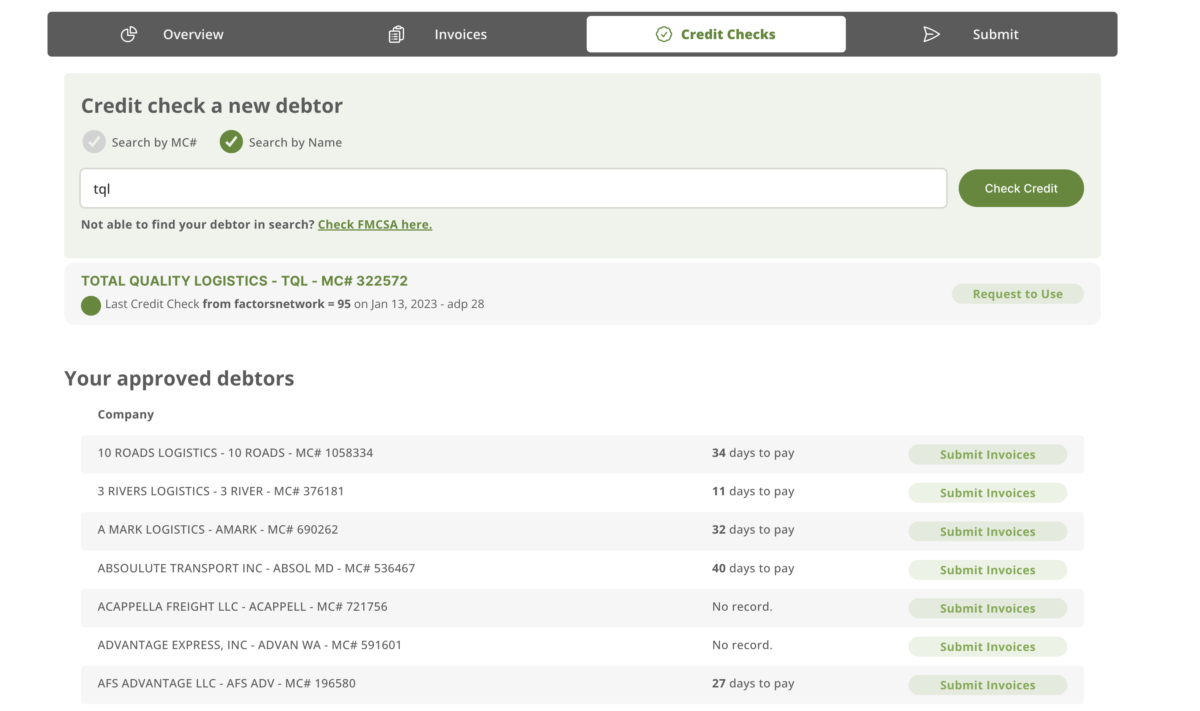Click the Submit paper plane icon
1200x711 pixels.
tap(931, 34)
